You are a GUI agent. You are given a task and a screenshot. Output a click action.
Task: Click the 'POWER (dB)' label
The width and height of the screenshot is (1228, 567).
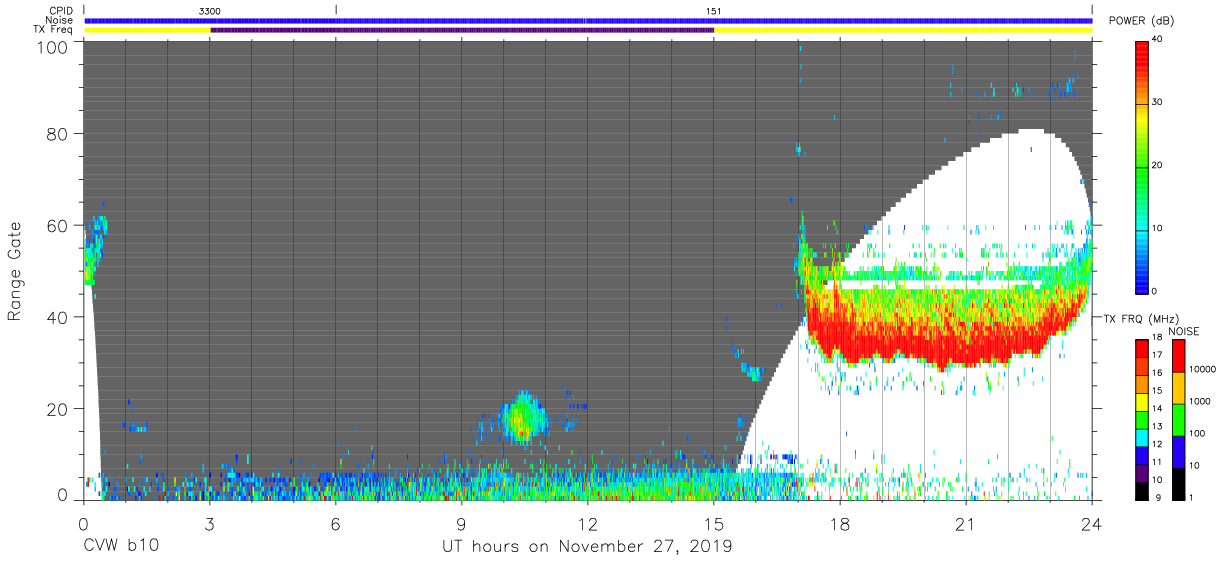pyautogui.click(x=1141, y=21)
